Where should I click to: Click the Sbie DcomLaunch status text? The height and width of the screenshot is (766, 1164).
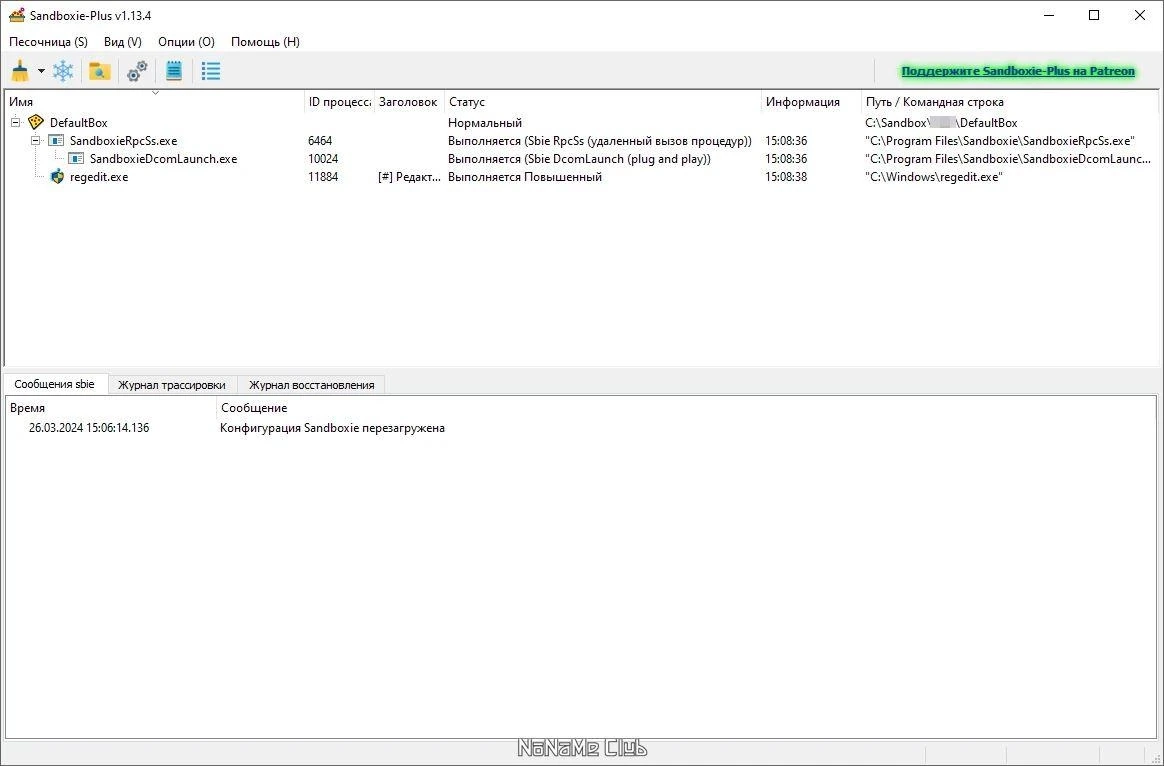point(579,158)
